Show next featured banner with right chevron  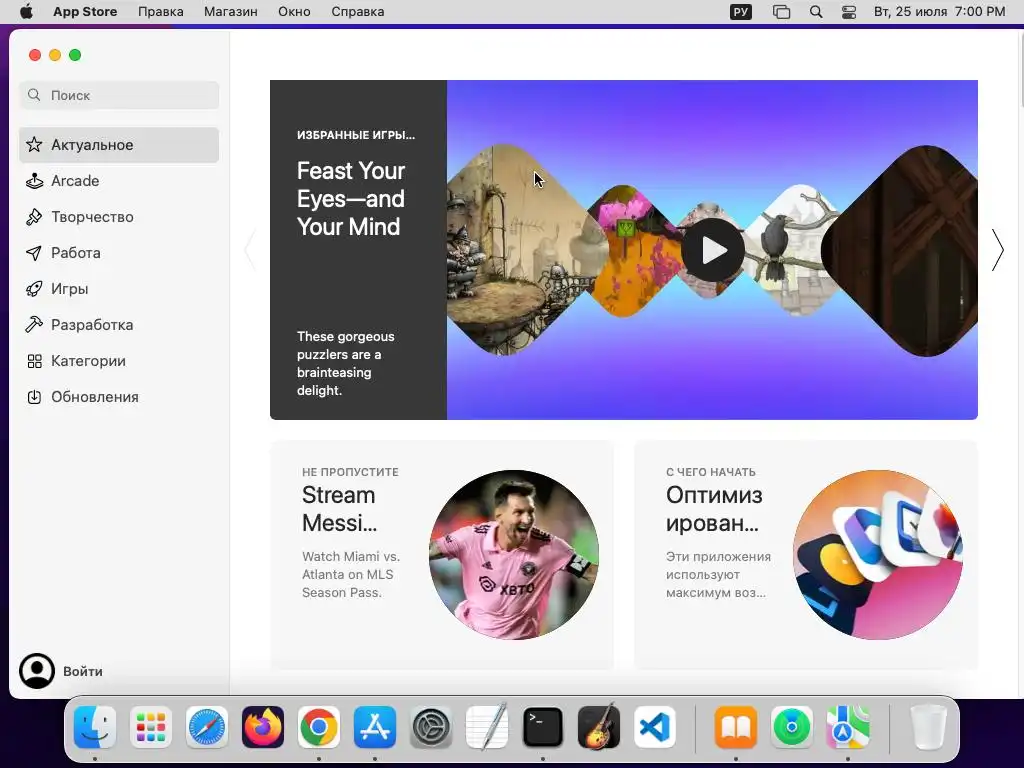point(997,250)
